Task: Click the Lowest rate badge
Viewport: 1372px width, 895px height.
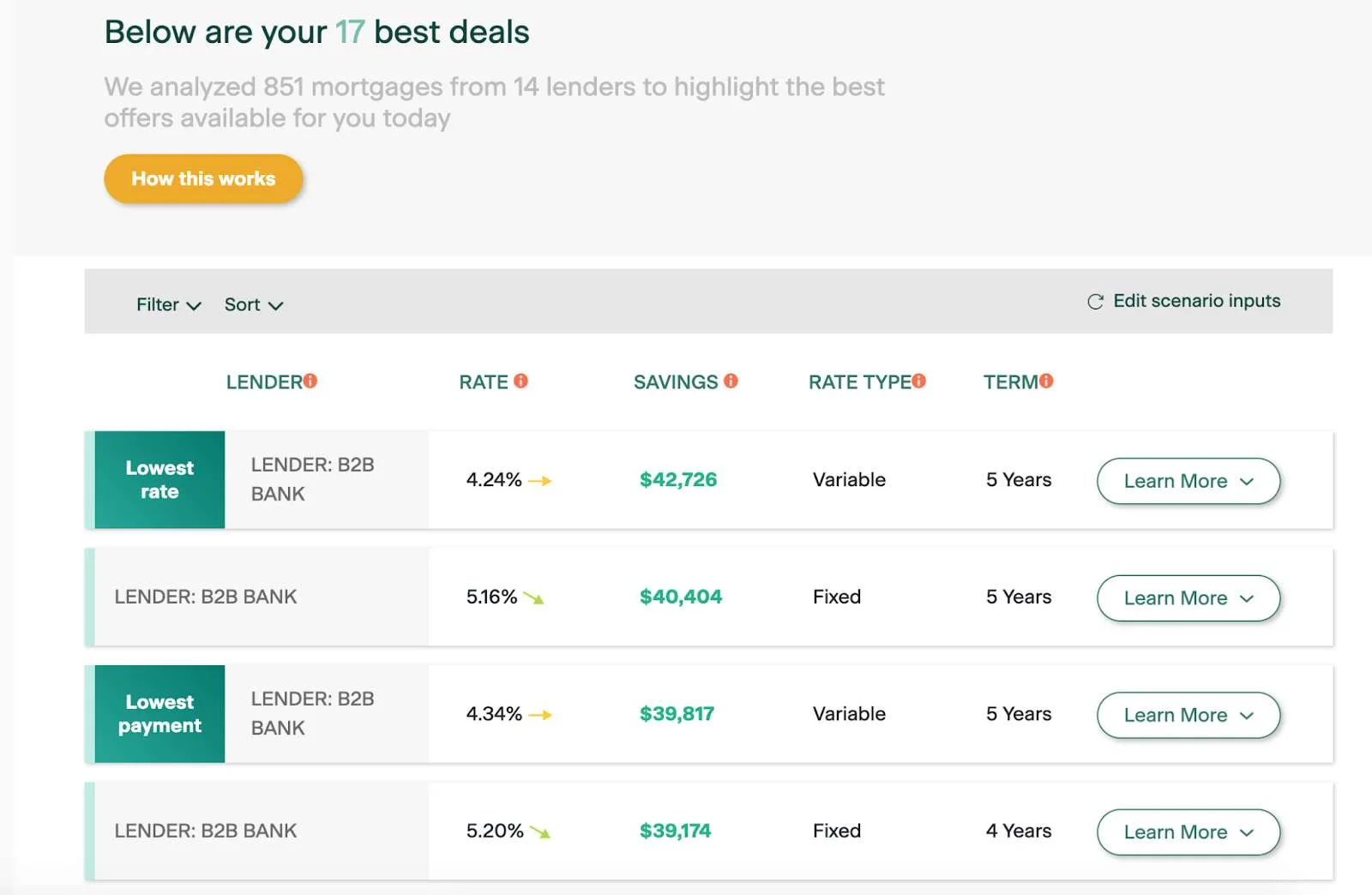Action: tap(159, 480)
